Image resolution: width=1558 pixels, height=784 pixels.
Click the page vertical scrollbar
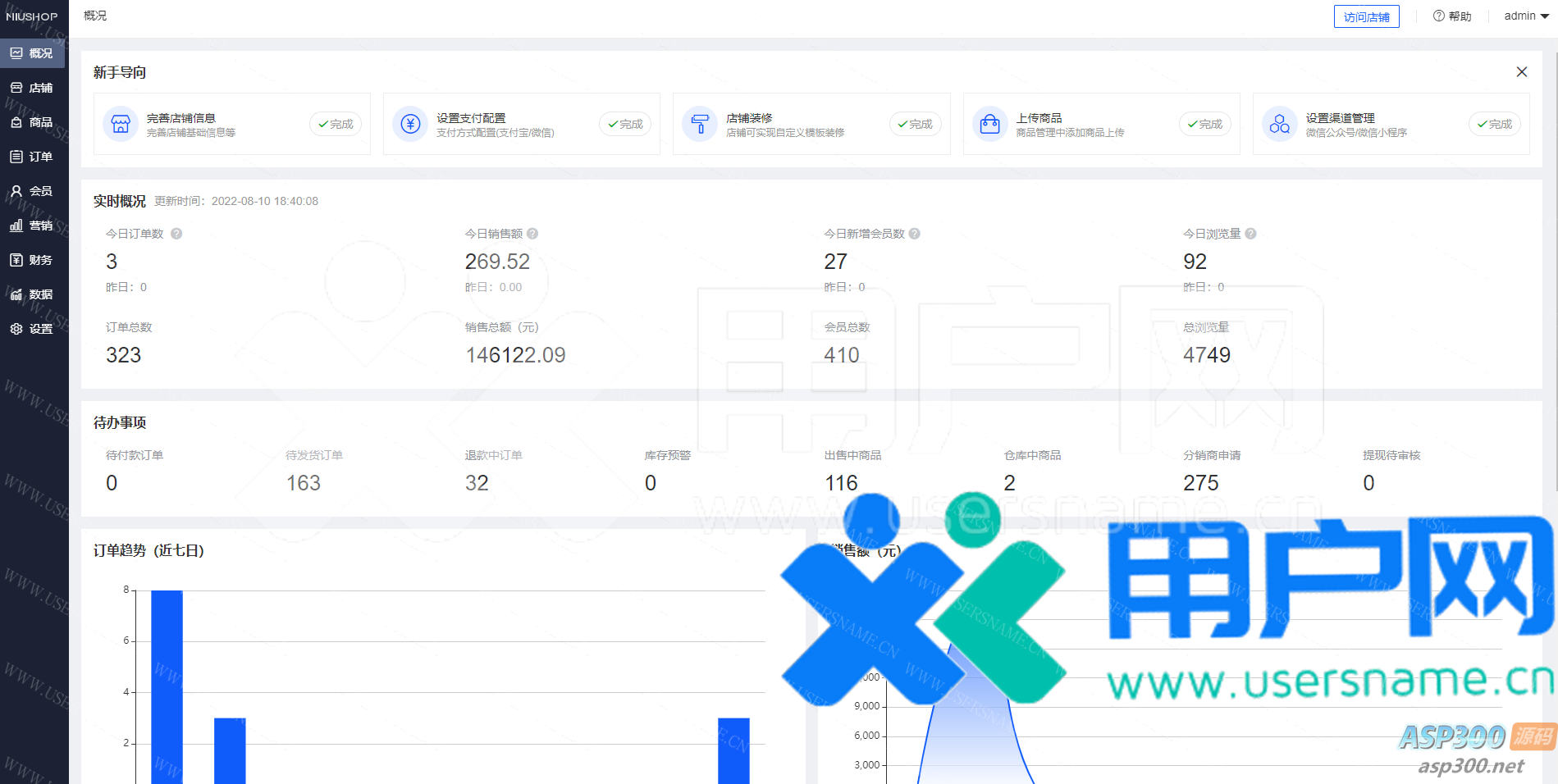click(1555, 271)
